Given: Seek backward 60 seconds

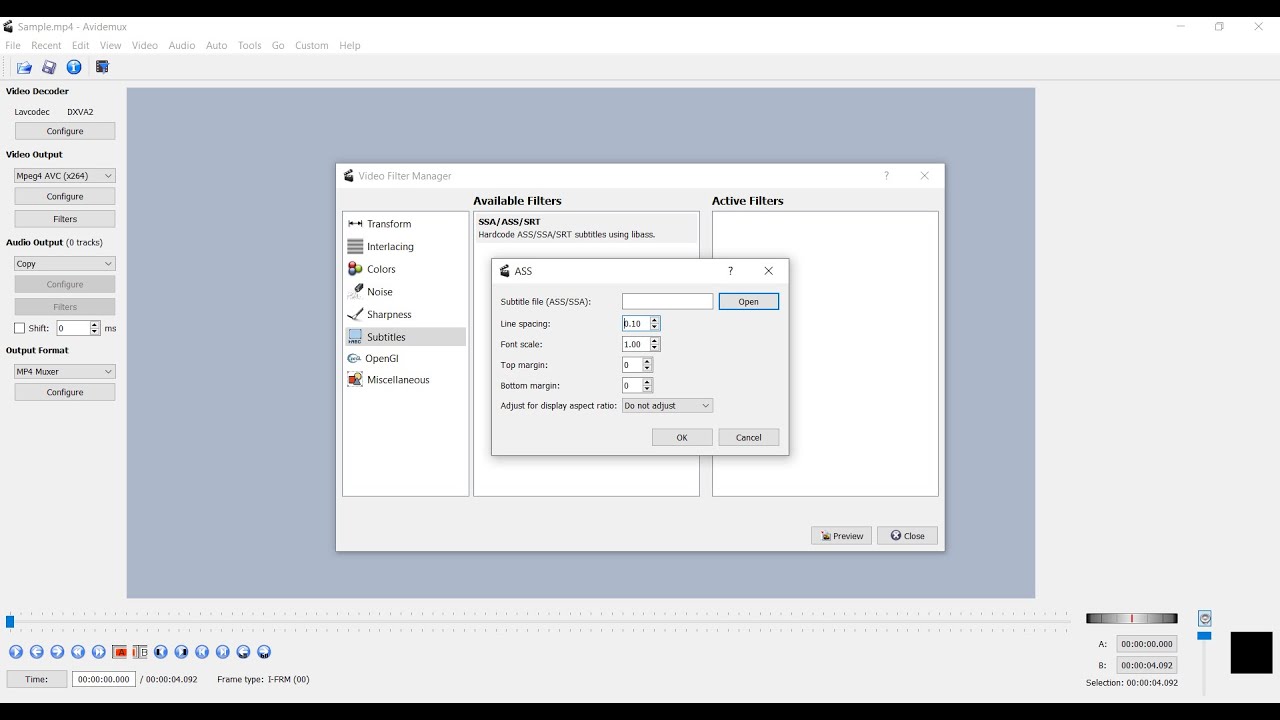Looking at the screenshot, I should 243,652.
